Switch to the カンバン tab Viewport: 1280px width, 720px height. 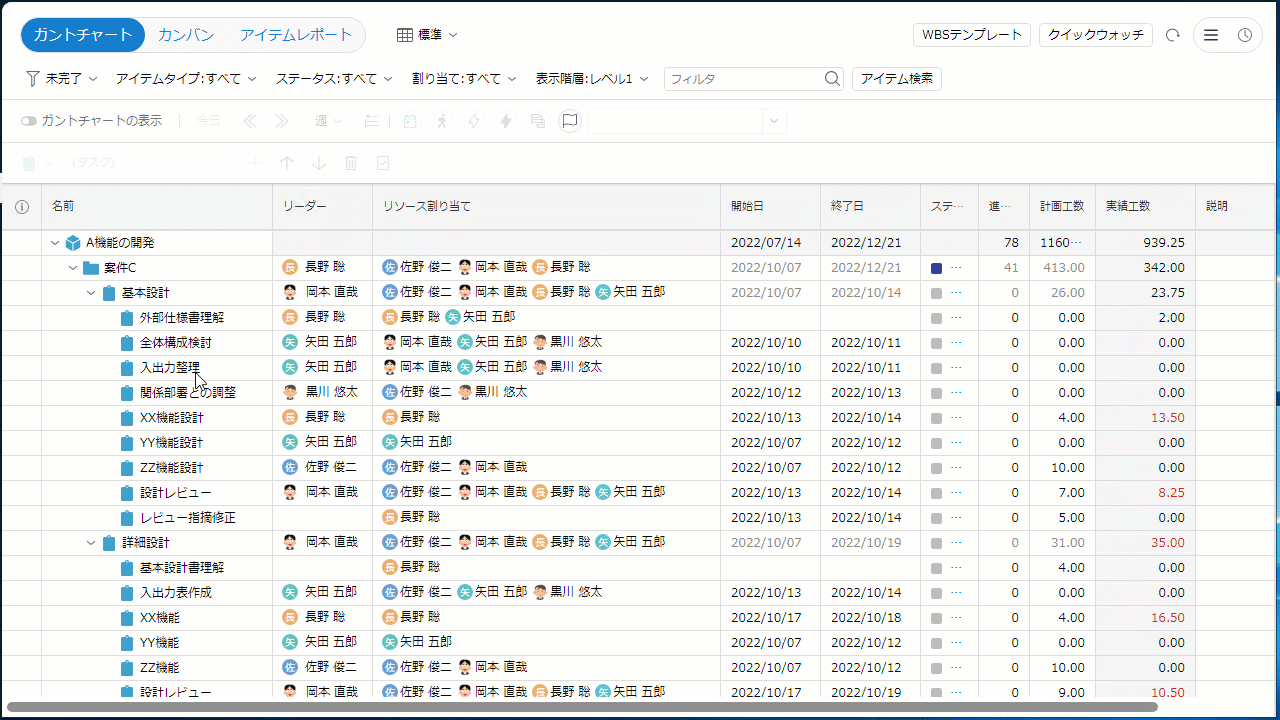[x=186, y=35]
